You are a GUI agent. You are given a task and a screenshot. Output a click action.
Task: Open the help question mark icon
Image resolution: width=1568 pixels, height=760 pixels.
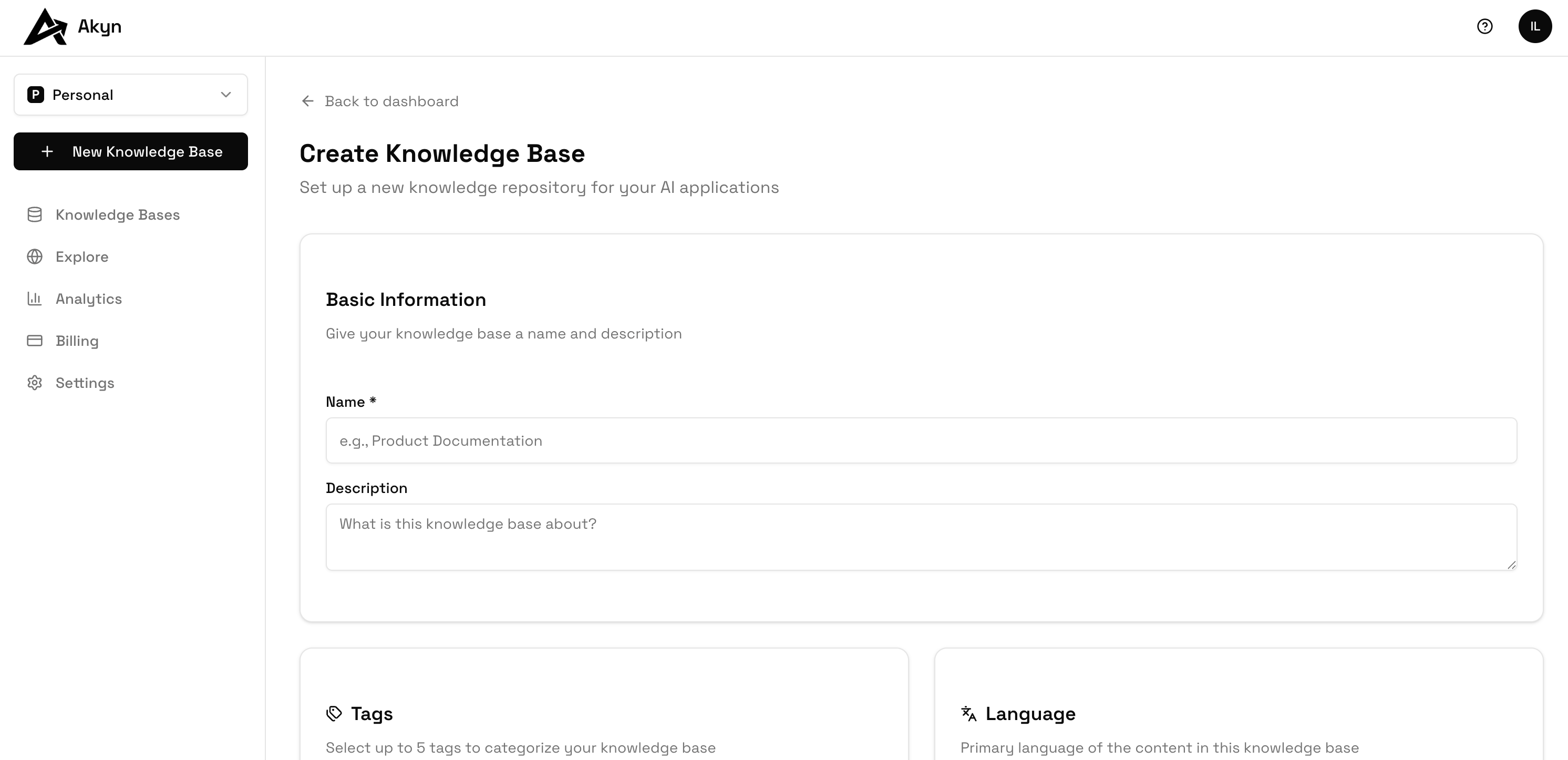(x=1484, y=26)
